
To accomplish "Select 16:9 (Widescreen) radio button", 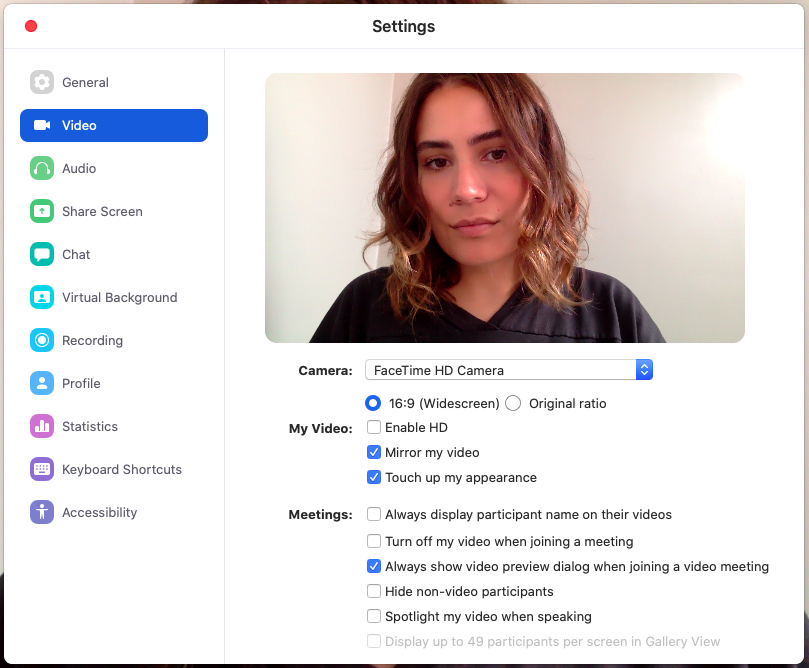I will point(373,403).
